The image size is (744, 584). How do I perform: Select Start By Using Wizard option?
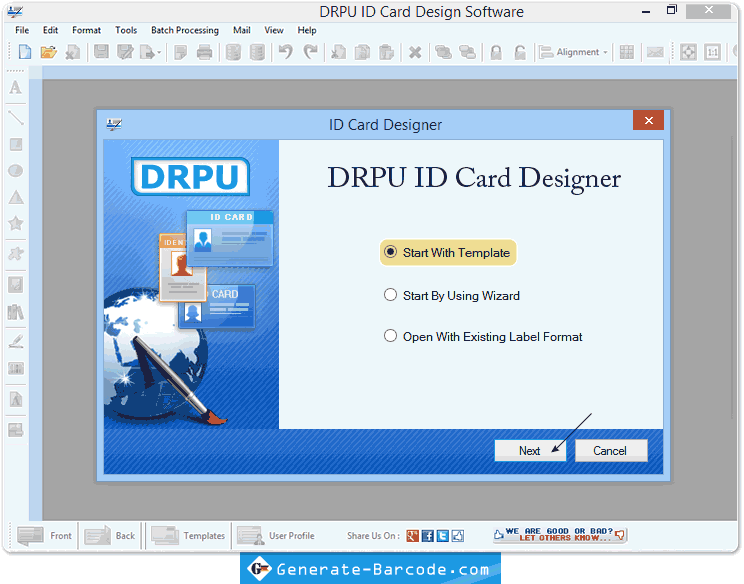tap(451, 296)
